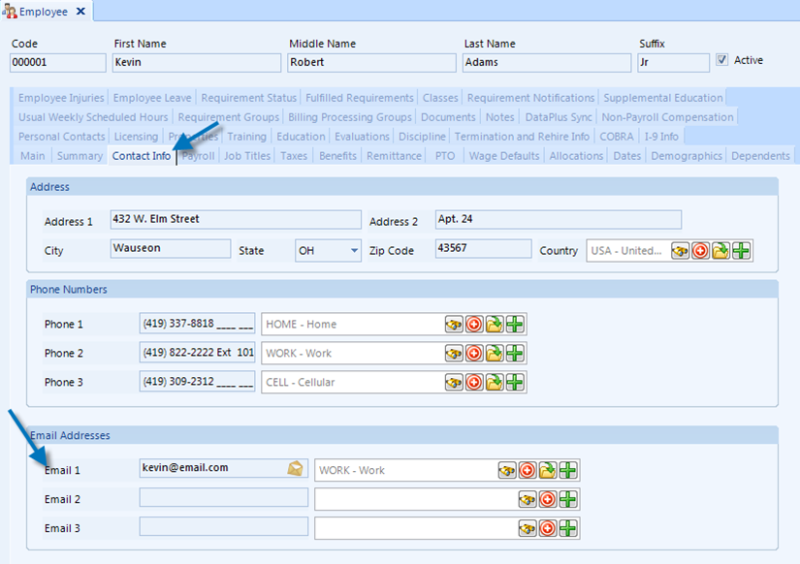
Task: Switch to the Payroll tab
Action: pyautogui.click(x=198, y=156)
